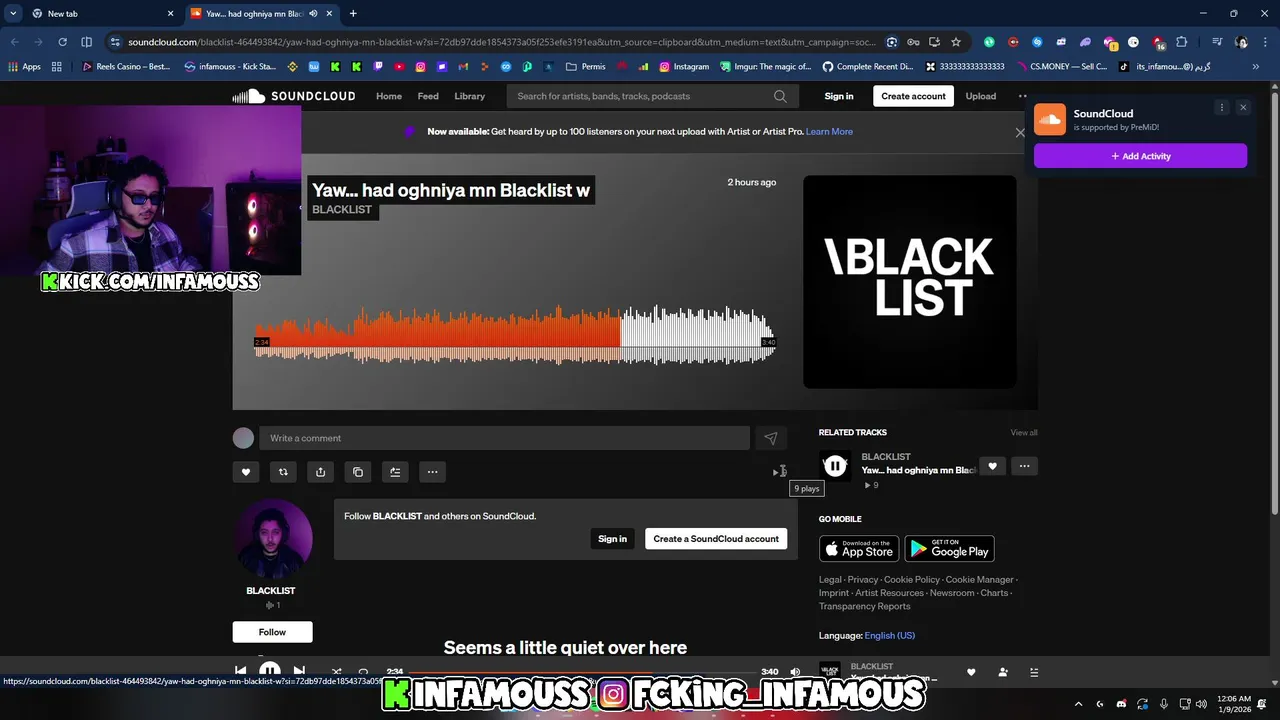Open a new browser tab
This screenshot has width=1280, height=720.
point(353,14)
